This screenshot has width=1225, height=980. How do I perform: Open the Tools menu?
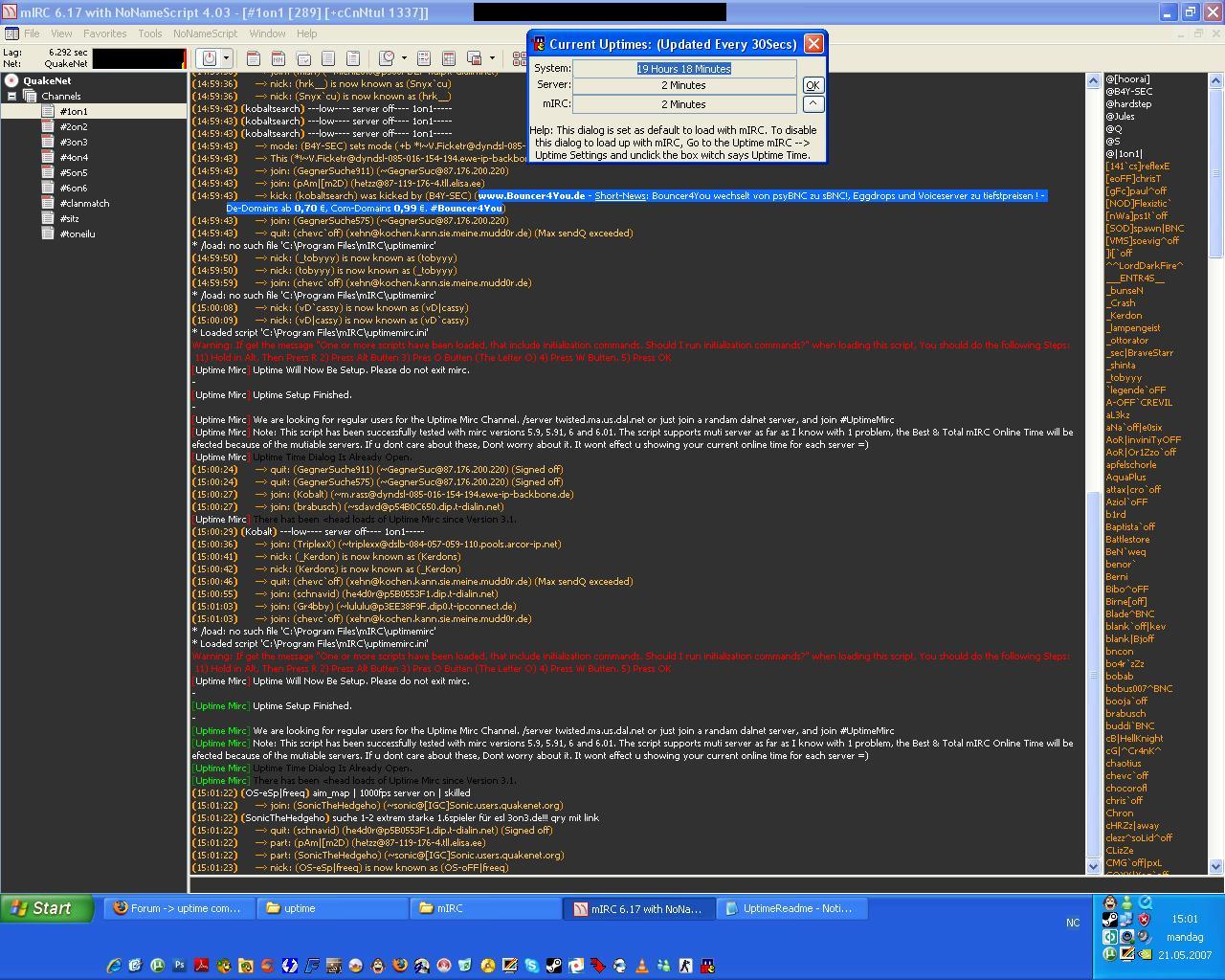[x=150, y=33]
